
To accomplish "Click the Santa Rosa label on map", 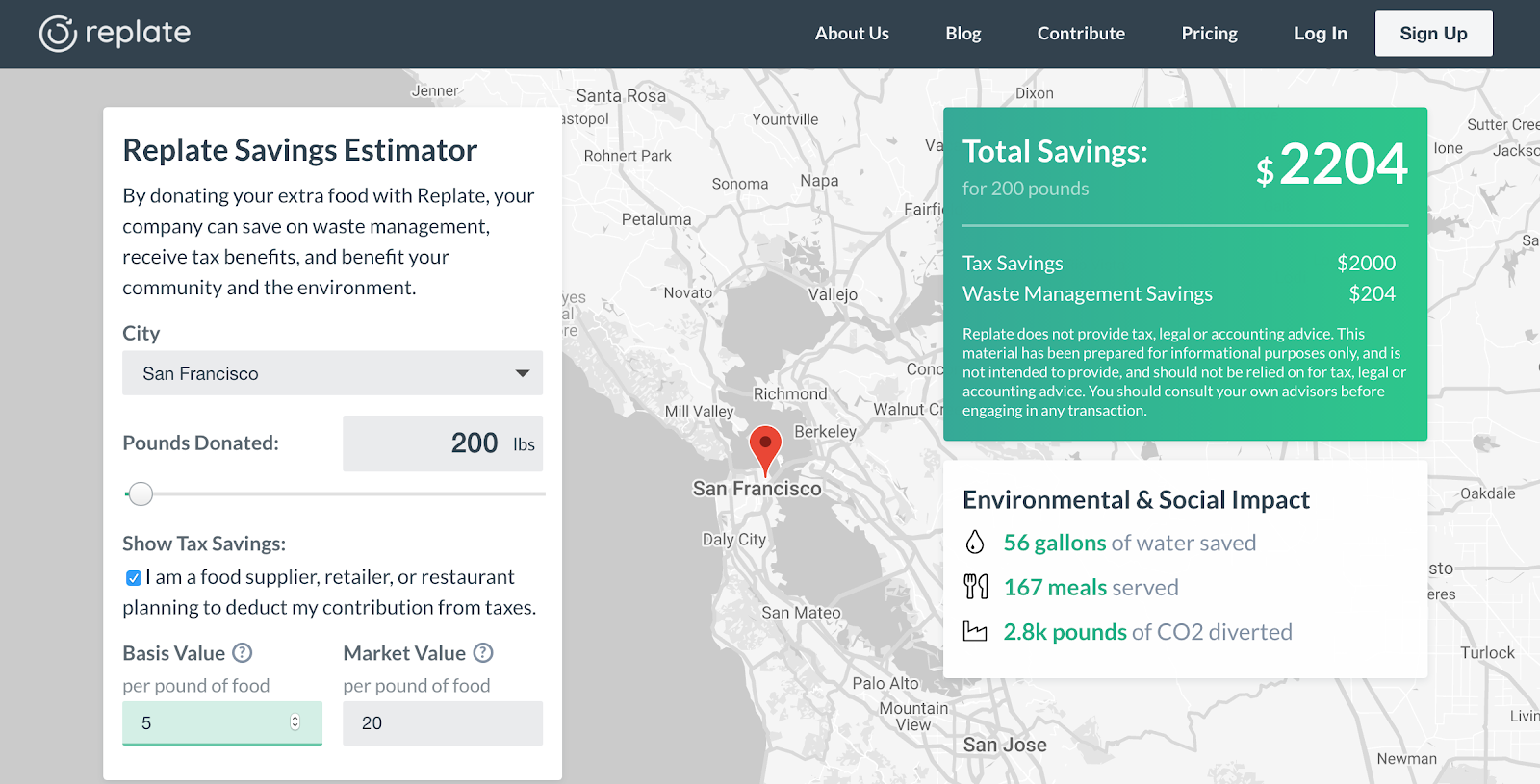I will [x=621, y=95].
